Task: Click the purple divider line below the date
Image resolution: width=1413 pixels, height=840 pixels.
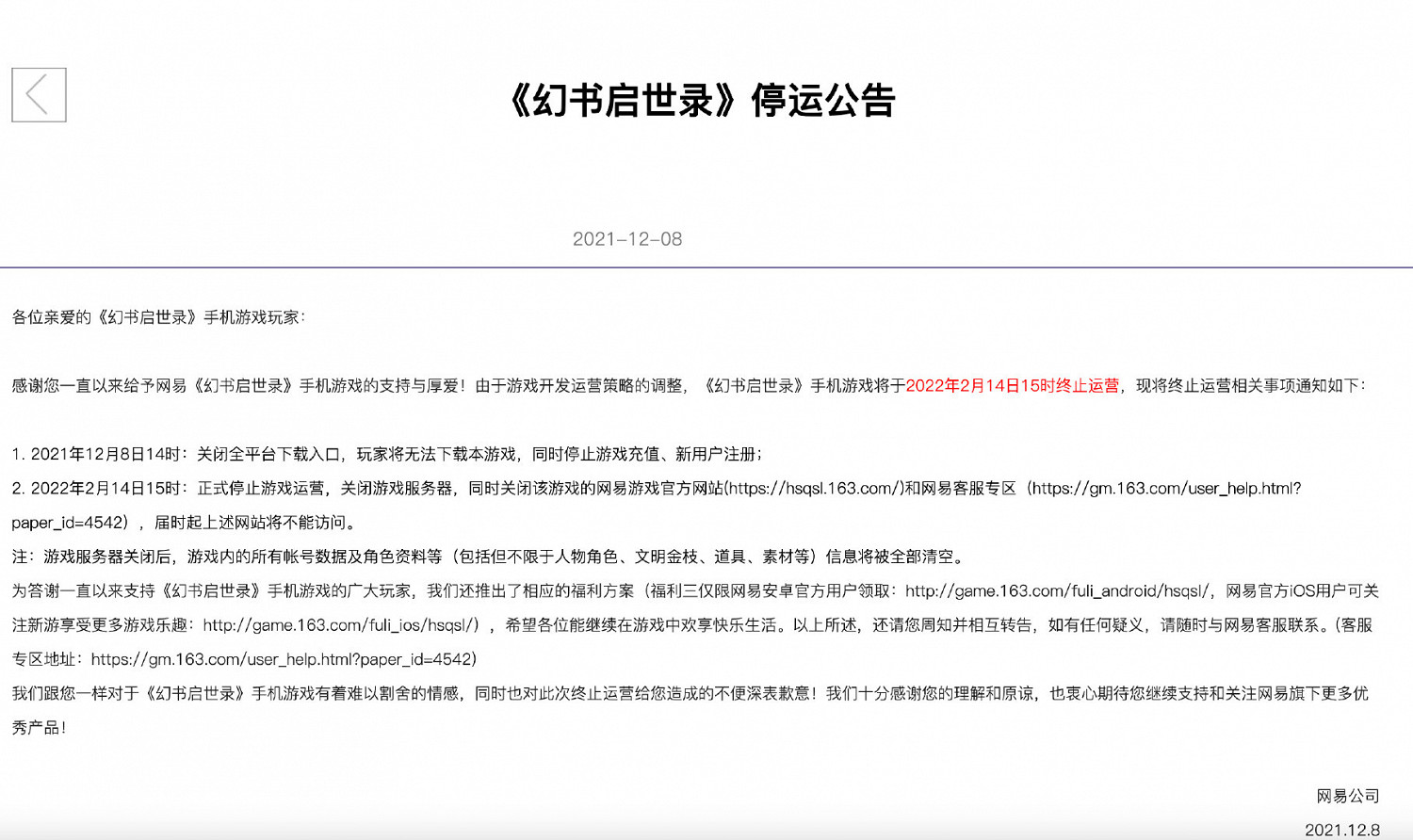Action: tap(706, 267)
